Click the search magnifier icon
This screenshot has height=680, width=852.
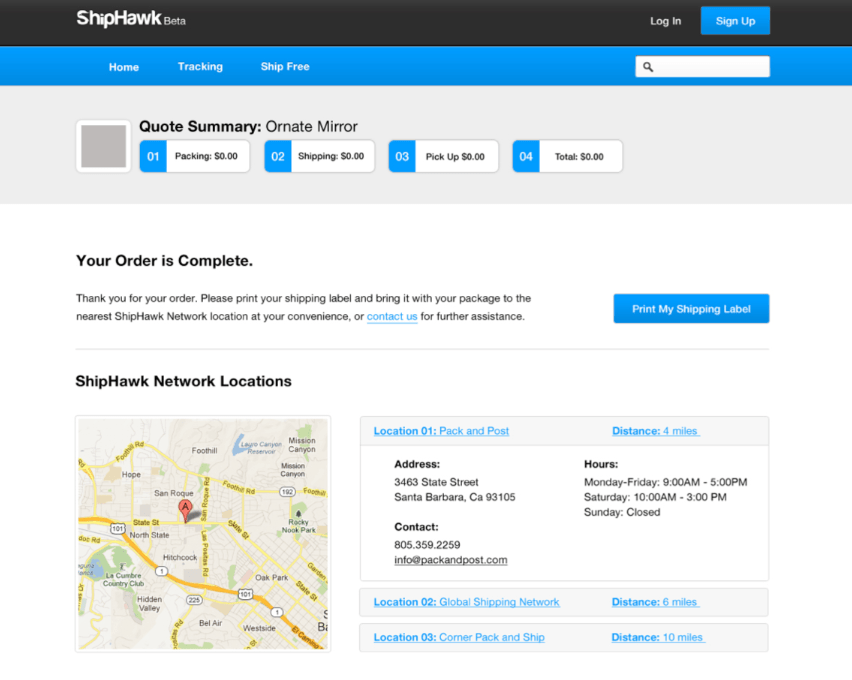(x=648, y=67)
